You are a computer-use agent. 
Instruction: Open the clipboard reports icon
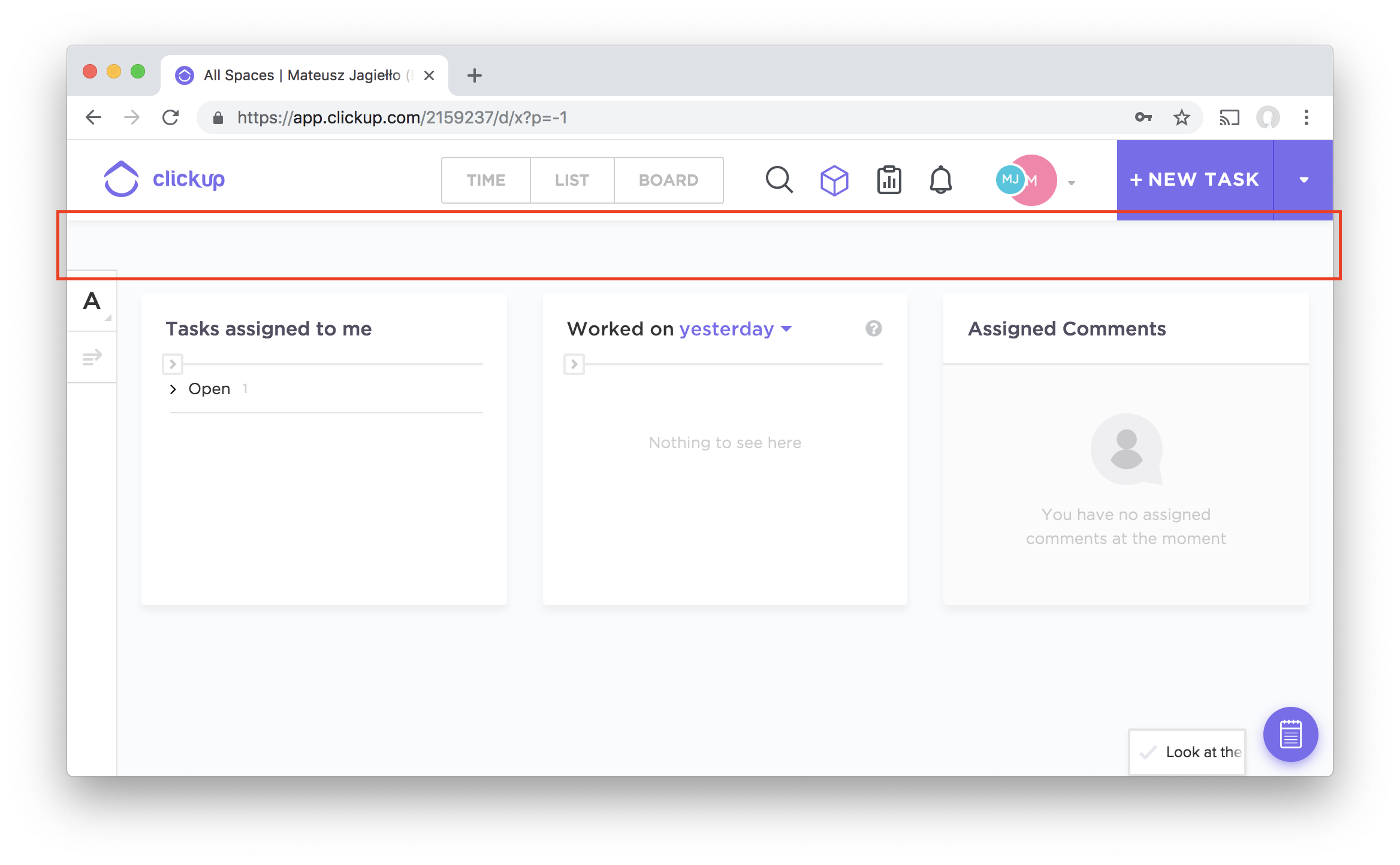tap(889, 180)
